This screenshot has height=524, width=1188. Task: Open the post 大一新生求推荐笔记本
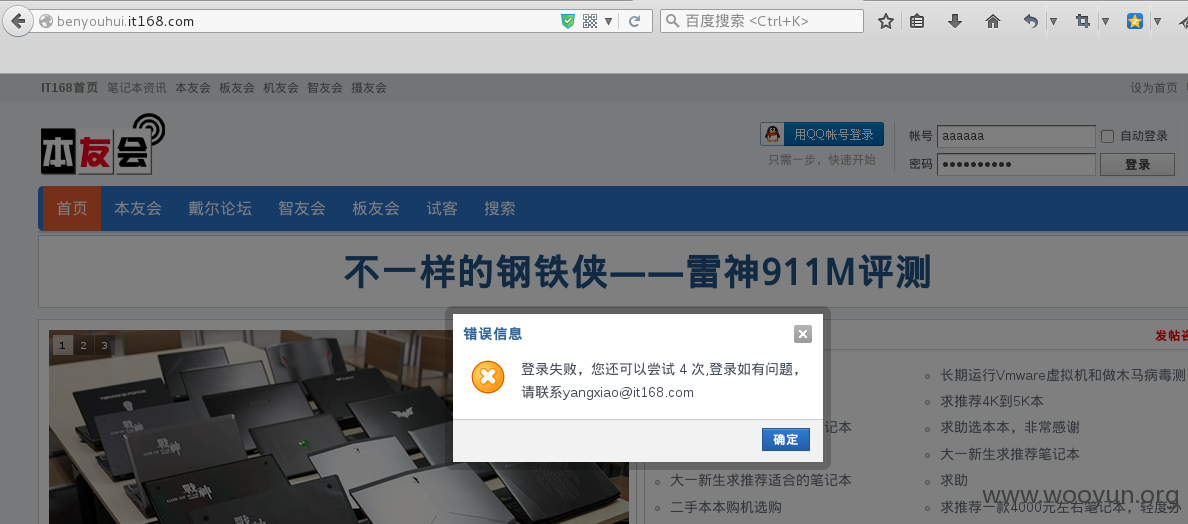1009,454
